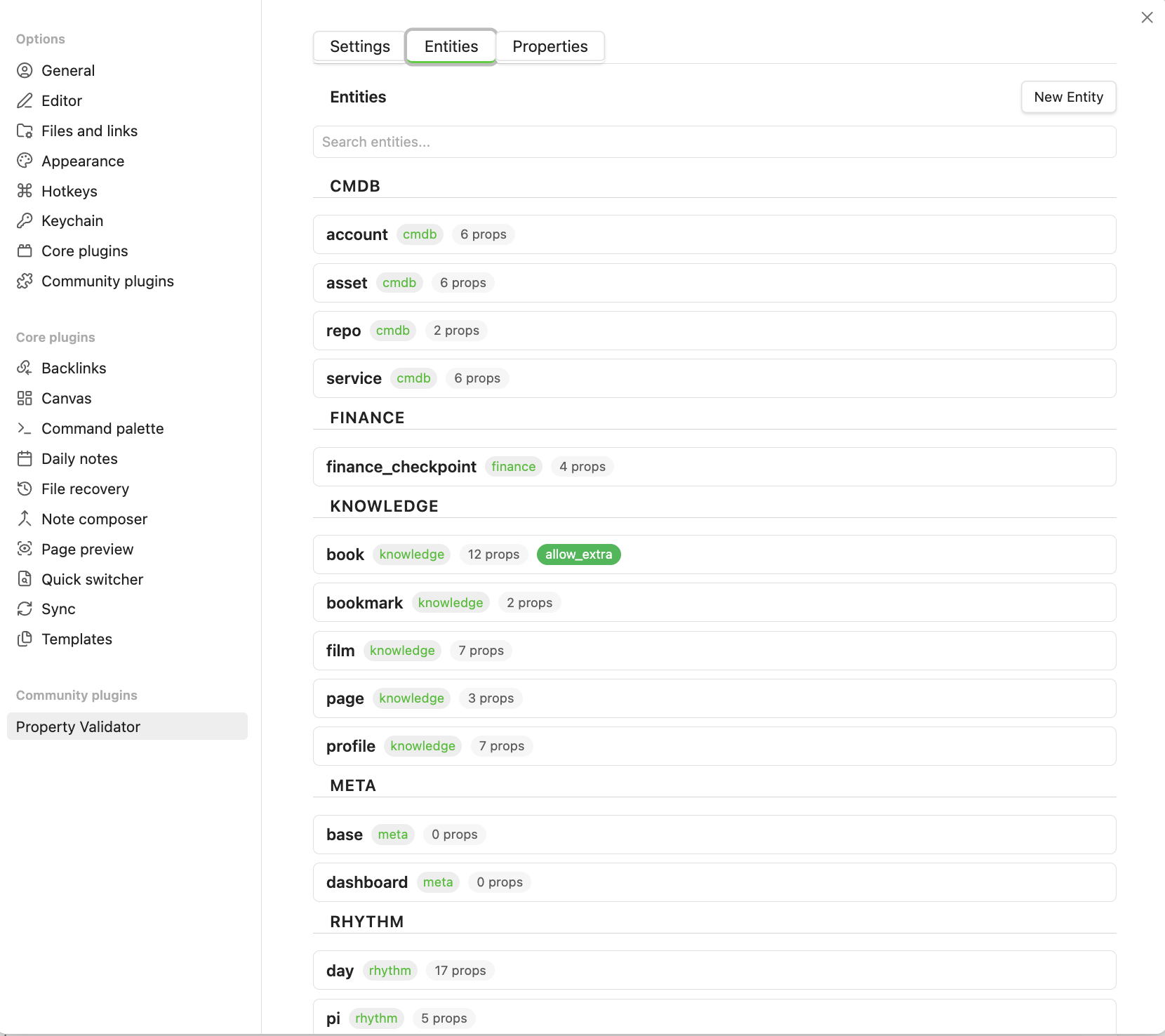The height and width of the screenshot is (1036, 1165).
Task: Select the Quick switcher option
Action: (x=92, y=579)
